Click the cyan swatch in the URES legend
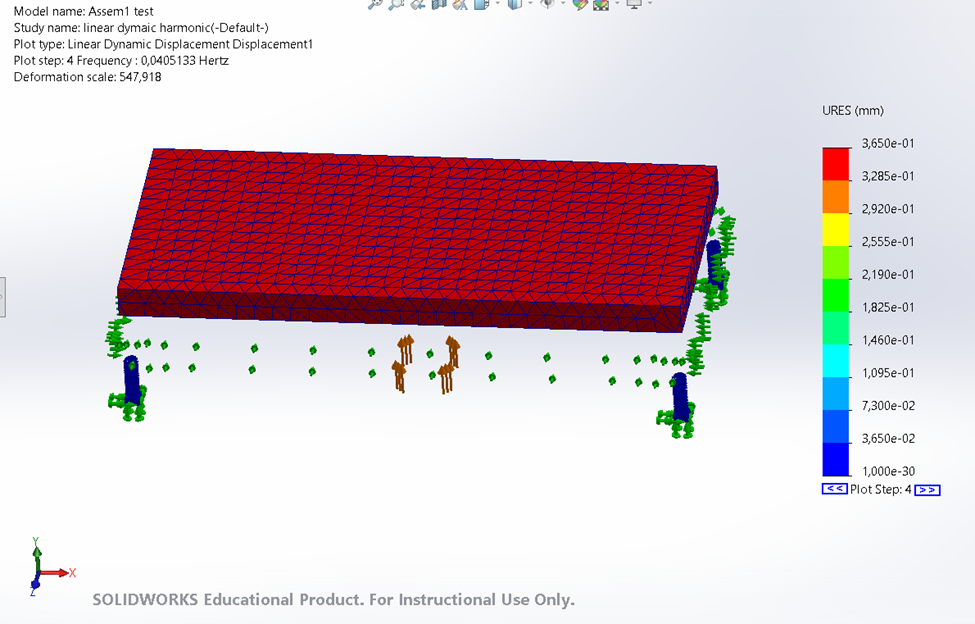 point(836,360)
